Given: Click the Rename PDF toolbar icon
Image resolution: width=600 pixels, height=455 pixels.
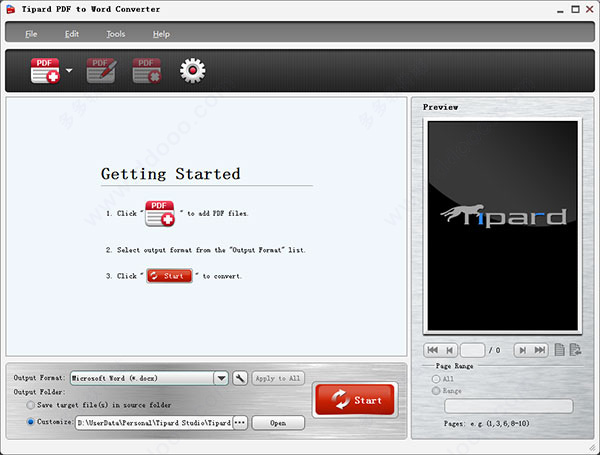Looking at the screenshot, I should (x=101, y=70).
